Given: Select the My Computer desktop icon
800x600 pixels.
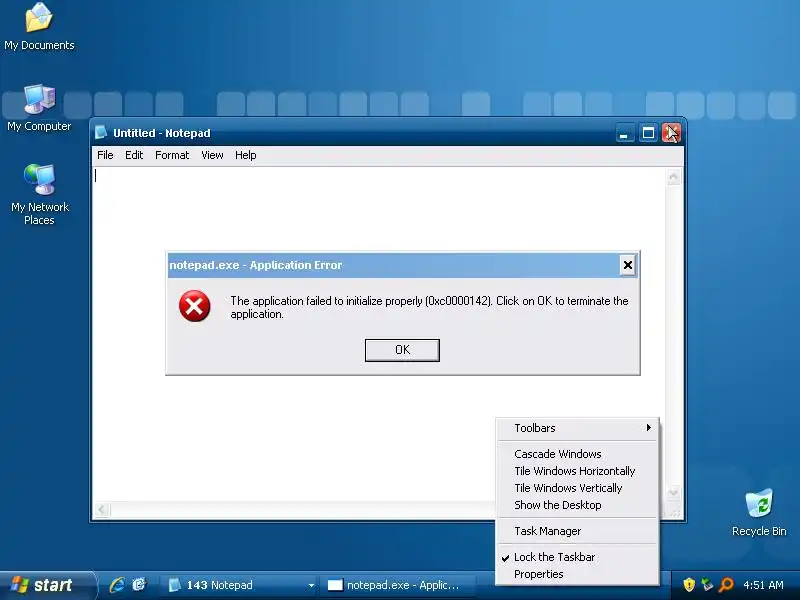Looking at the screenshot, I should (39, 108).
